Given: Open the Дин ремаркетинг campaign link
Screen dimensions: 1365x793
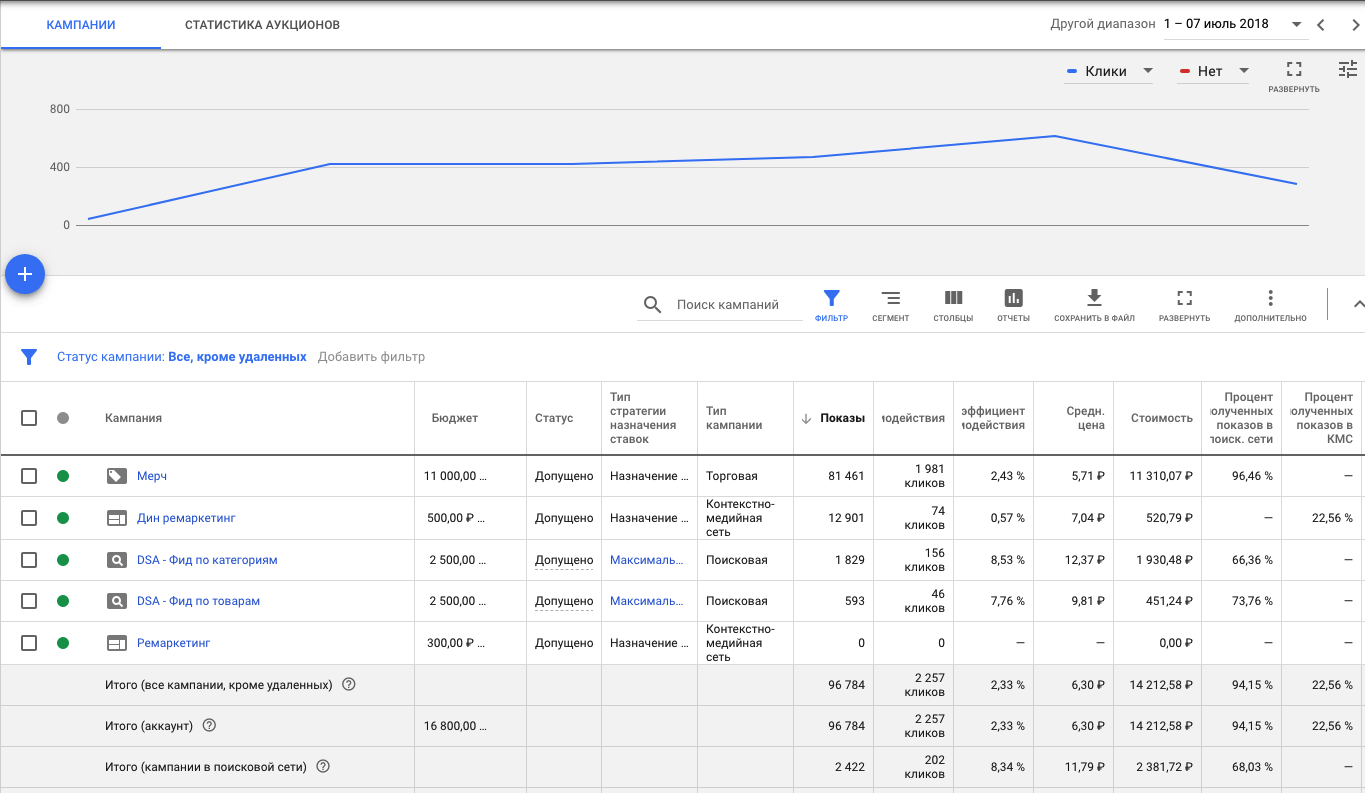Looking at the screenshot, I should [x=186, y=518].
